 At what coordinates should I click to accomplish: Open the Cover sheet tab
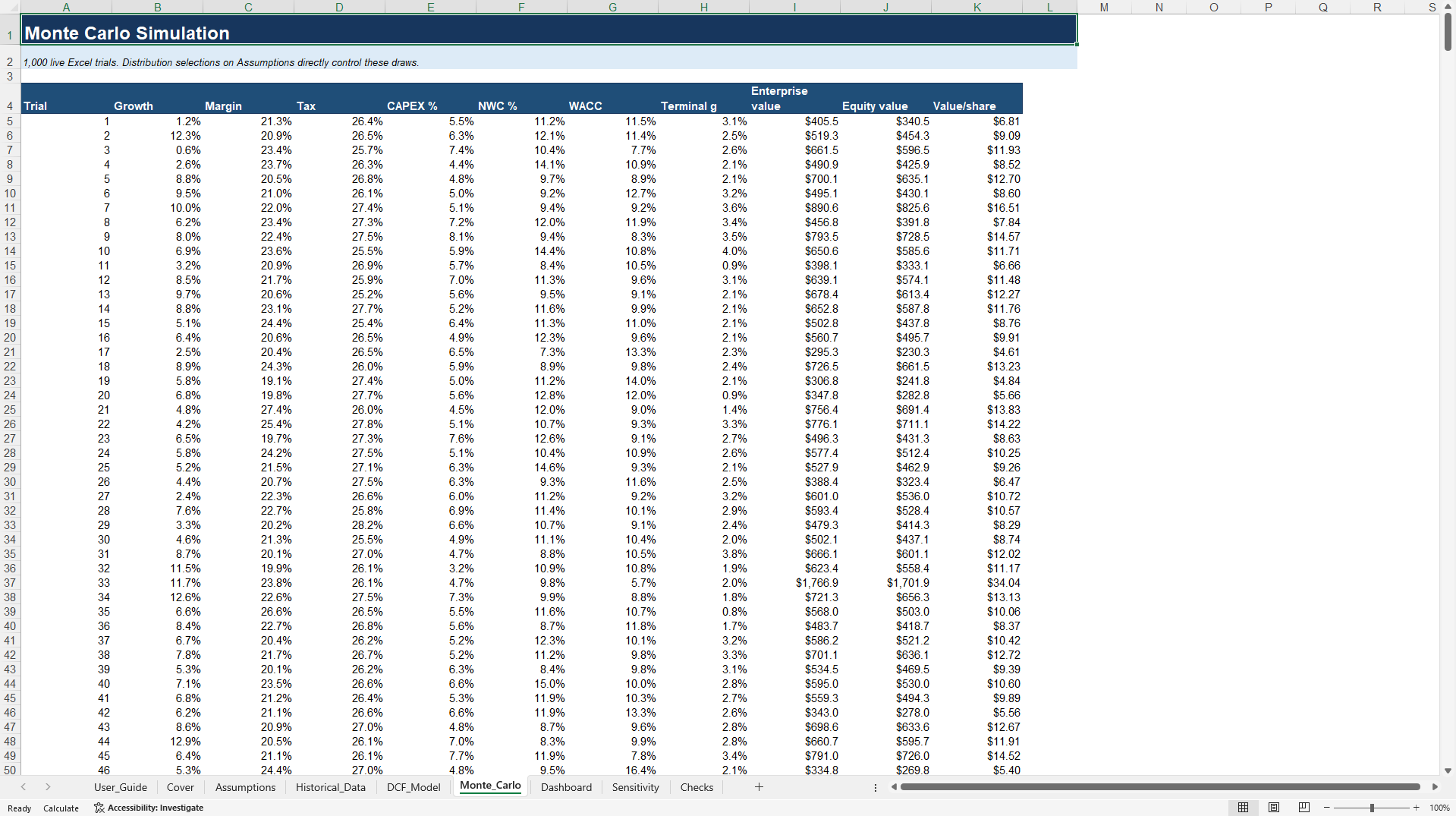[x=181, y=787]
